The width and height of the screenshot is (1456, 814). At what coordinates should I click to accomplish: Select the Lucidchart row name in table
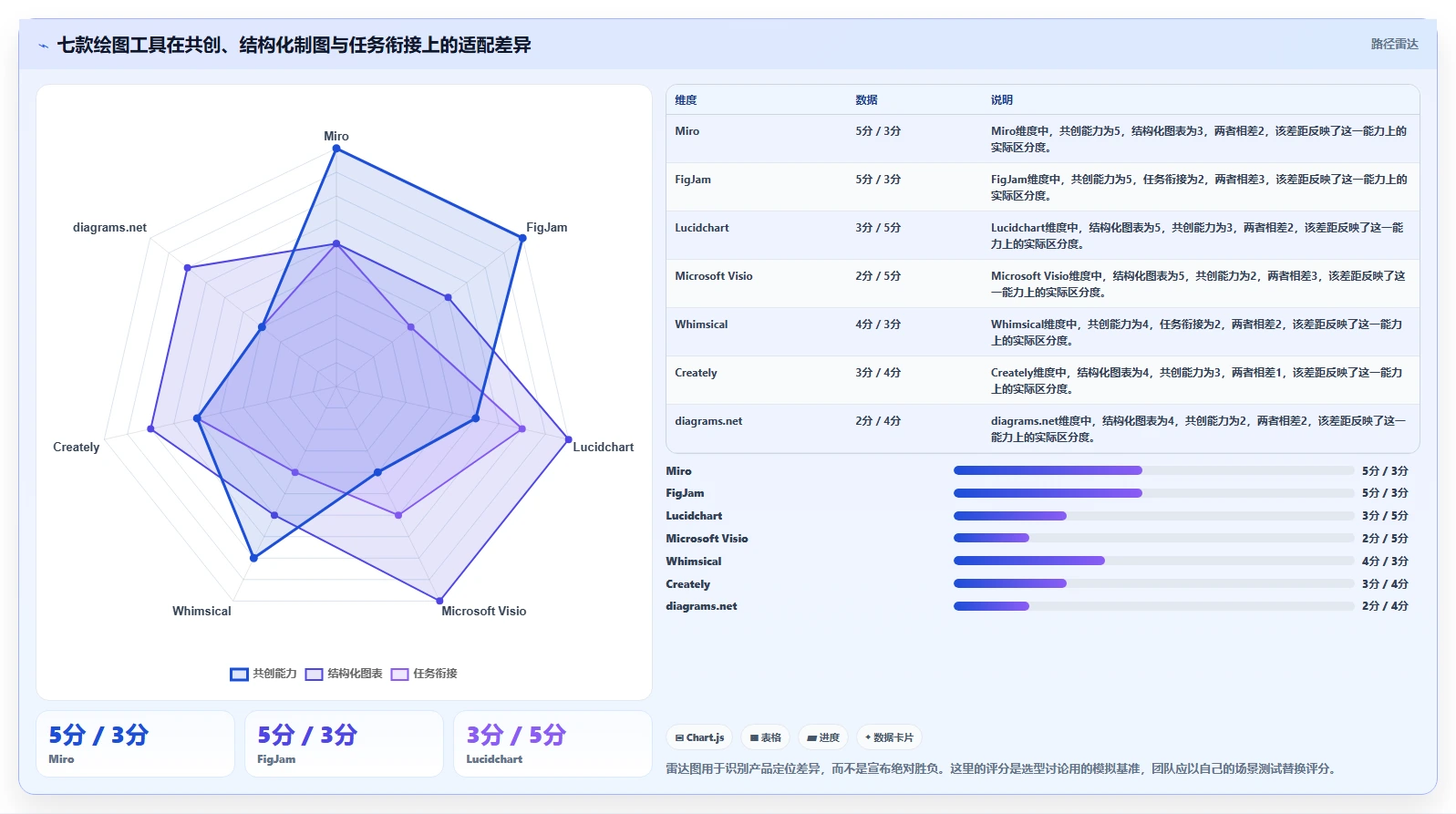[x=702, y=228]
